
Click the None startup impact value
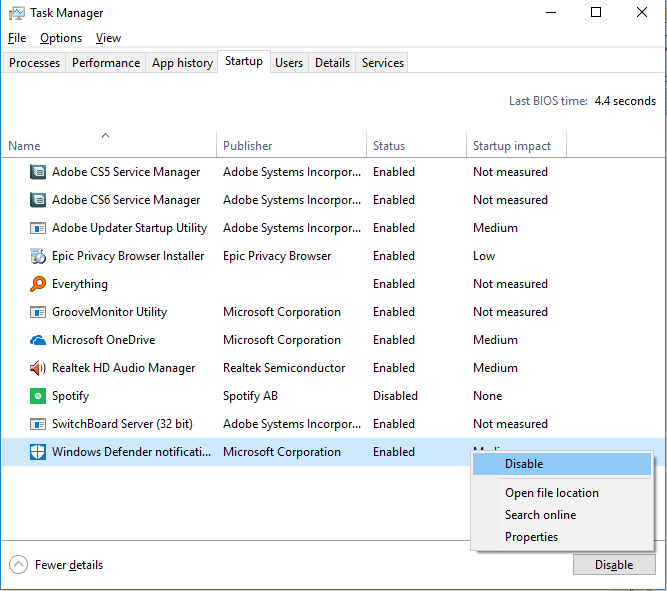[487, 396]
